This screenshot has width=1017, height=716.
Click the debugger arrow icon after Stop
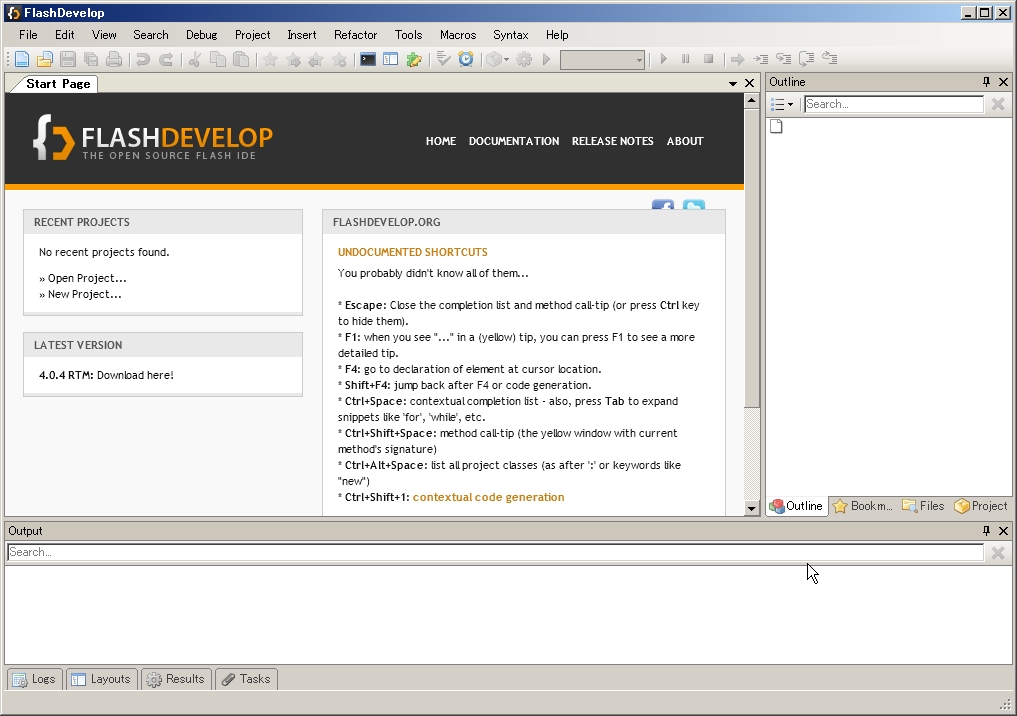[x=737, y=60]
